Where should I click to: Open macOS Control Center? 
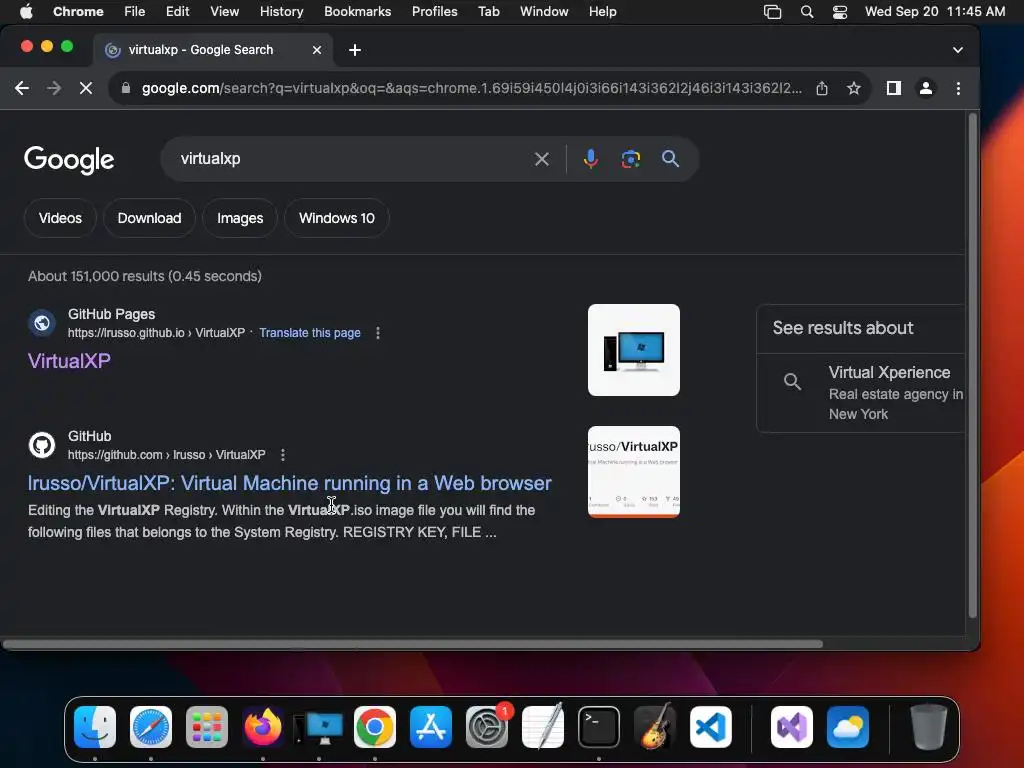point(840,12)
